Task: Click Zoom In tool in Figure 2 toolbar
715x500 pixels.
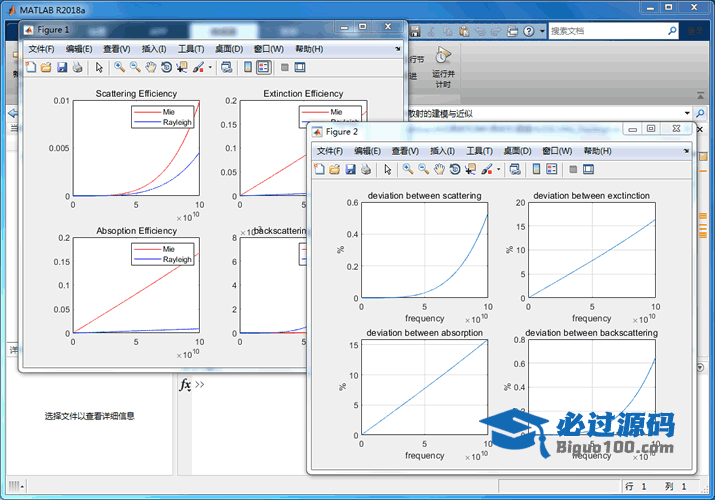Action: [x=407, y=170]
